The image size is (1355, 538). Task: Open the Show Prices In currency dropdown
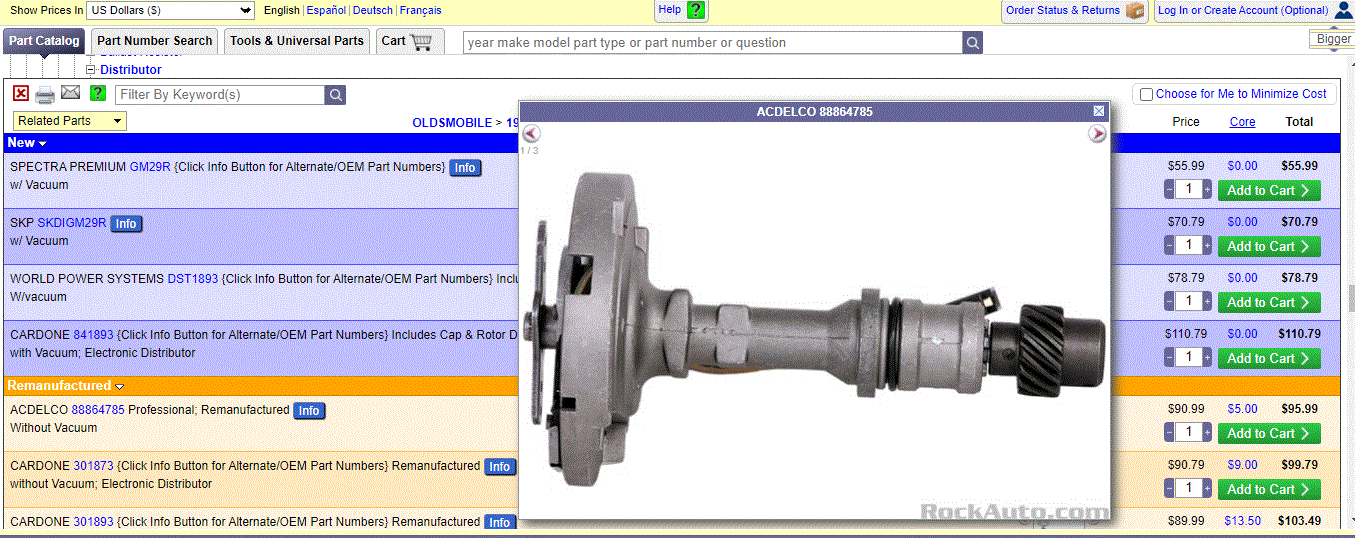(170, 10)
